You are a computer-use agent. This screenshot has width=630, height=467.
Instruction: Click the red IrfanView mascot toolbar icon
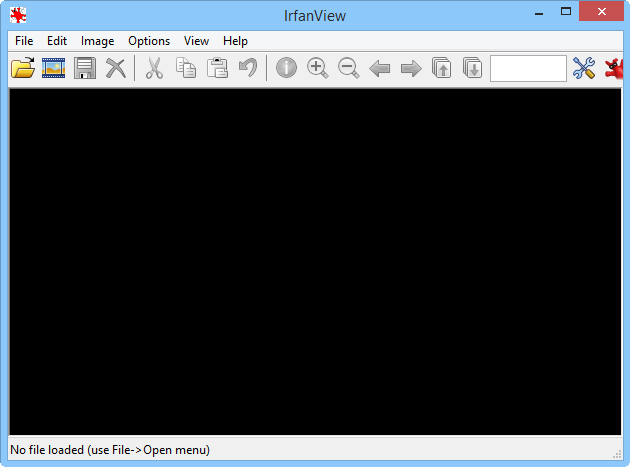coord(614,68)
